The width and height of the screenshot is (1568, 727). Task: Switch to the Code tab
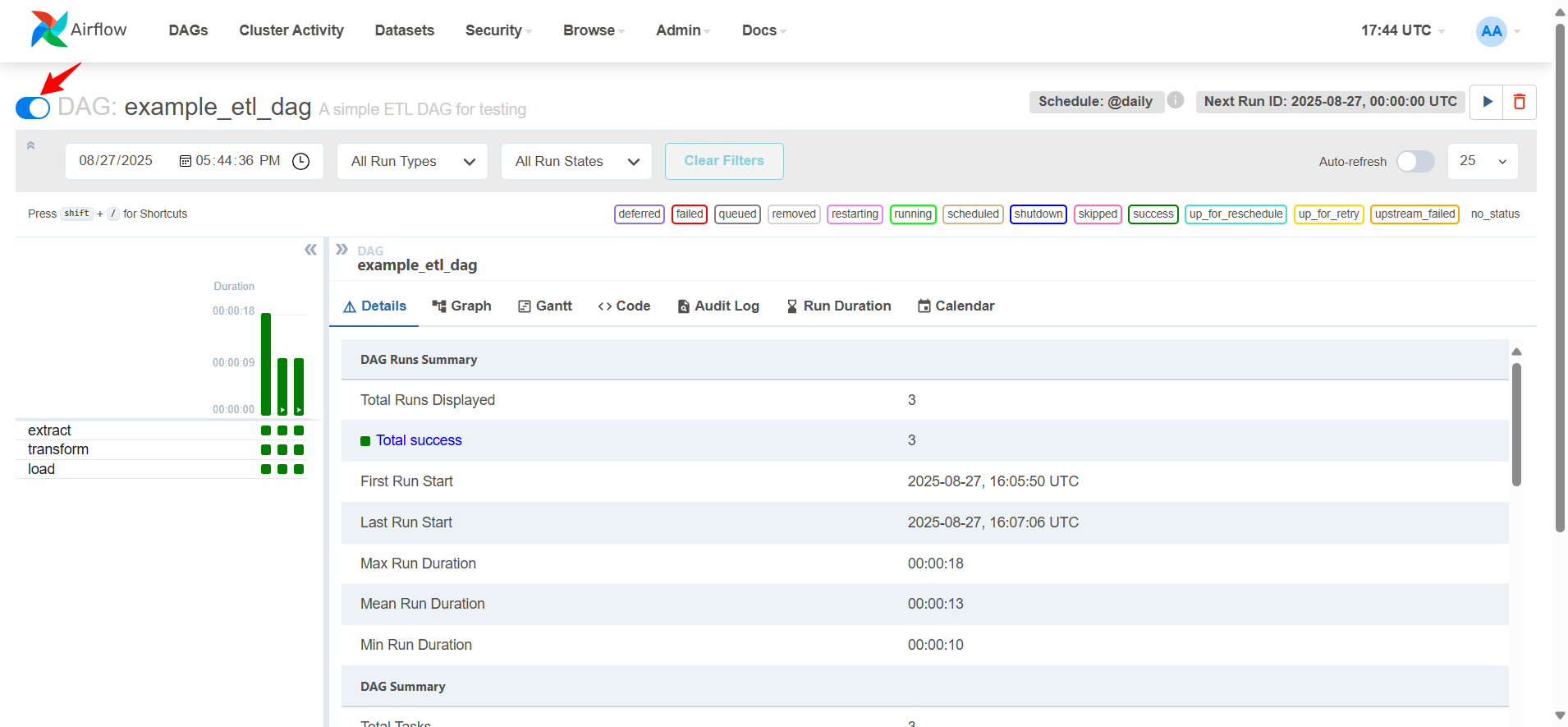coord(624,306)
